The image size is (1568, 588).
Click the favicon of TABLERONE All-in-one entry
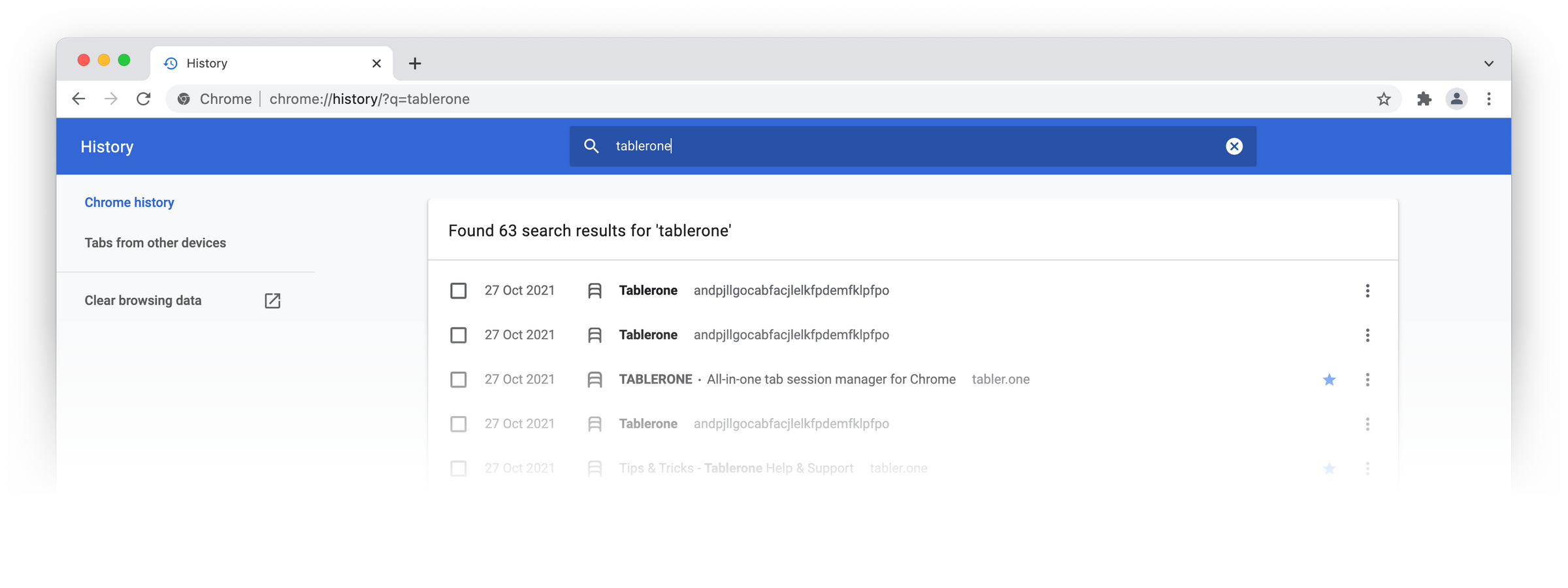(595, 380)
